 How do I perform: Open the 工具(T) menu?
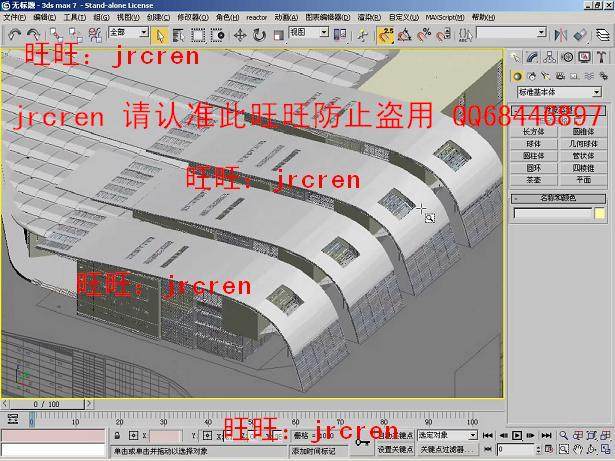pyautogui.click(x=75, y=18)
